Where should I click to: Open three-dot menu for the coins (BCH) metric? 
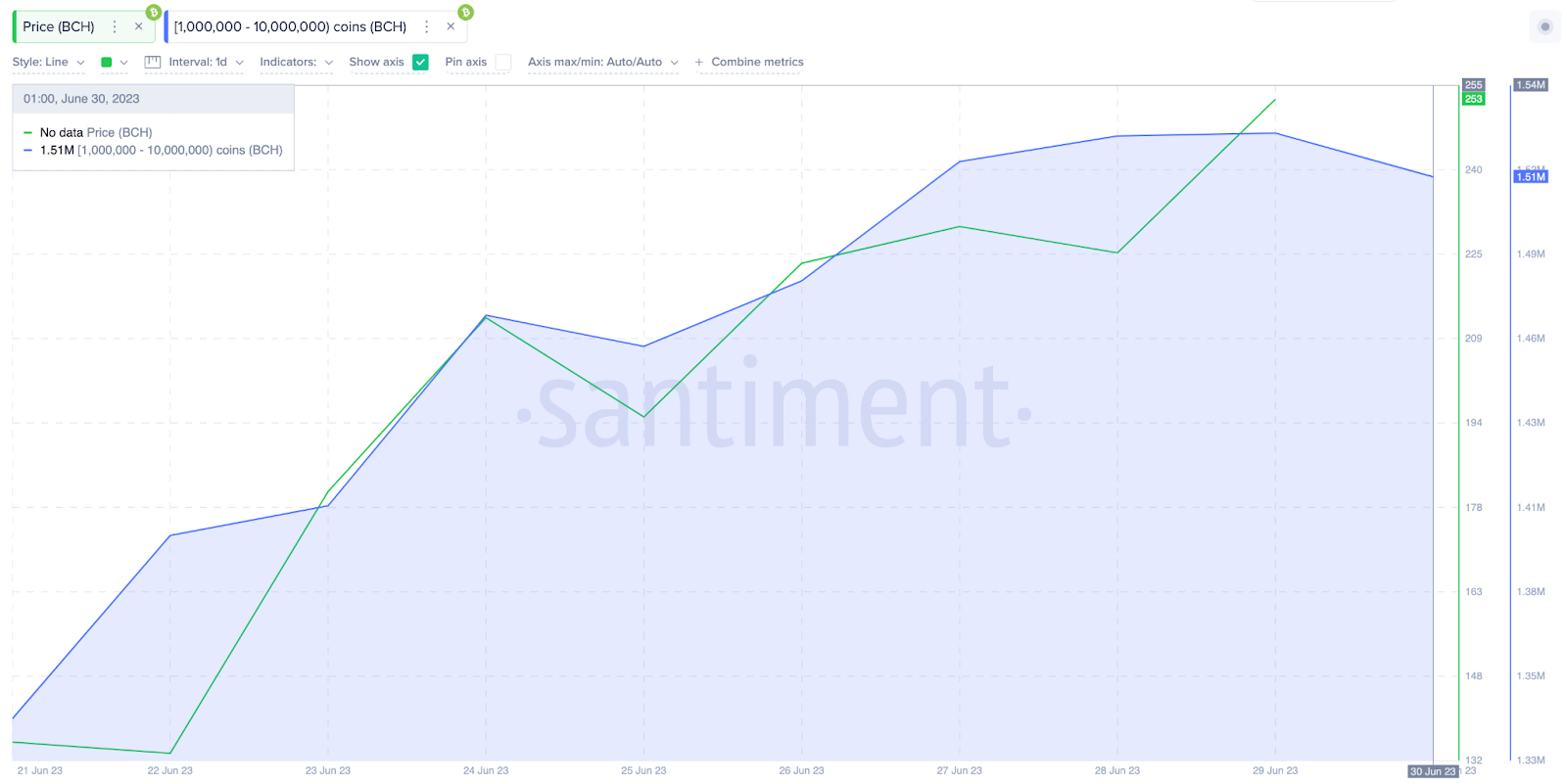426,26
